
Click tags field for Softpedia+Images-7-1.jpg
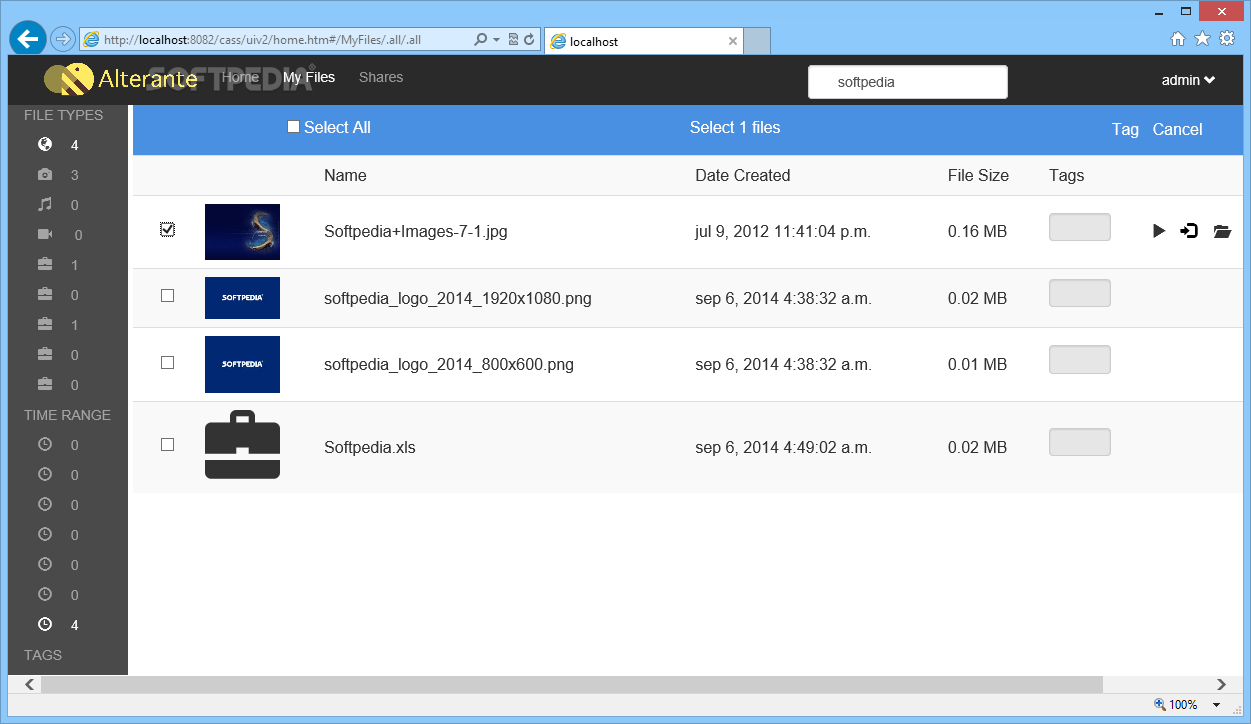pos(1079,227)
